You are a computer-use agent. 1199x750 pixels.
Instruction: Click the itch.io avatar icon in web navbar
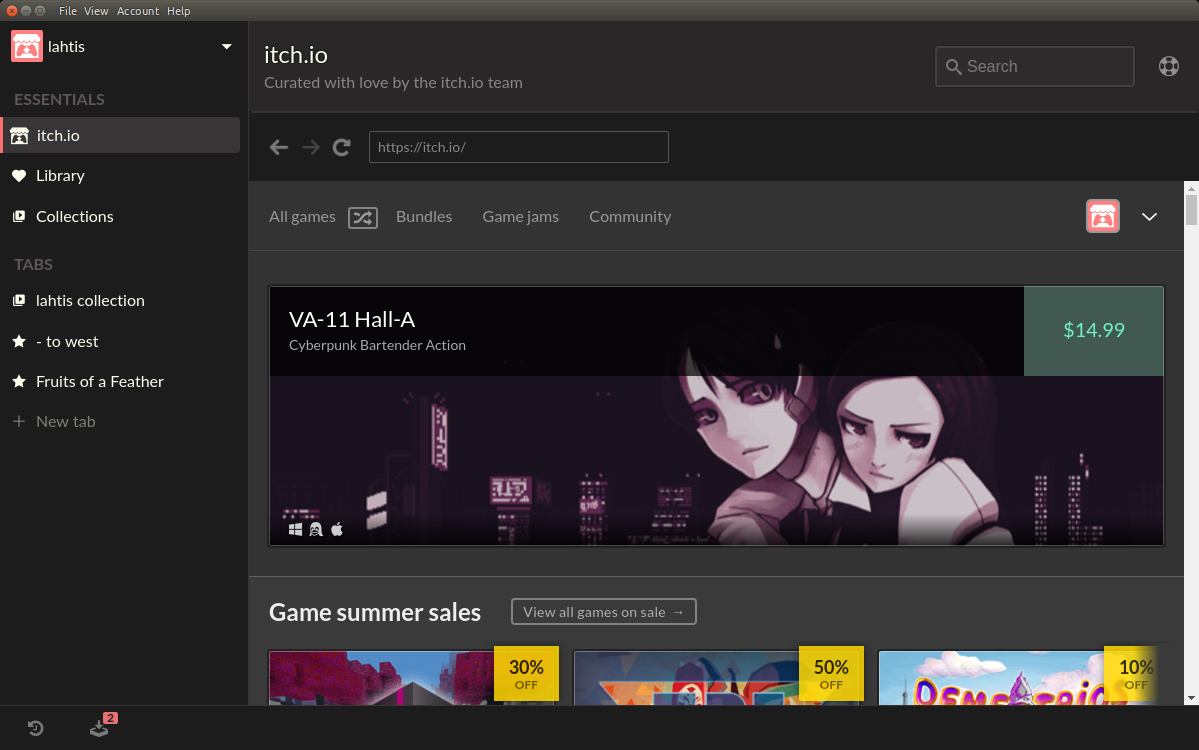click(1103, 216)
